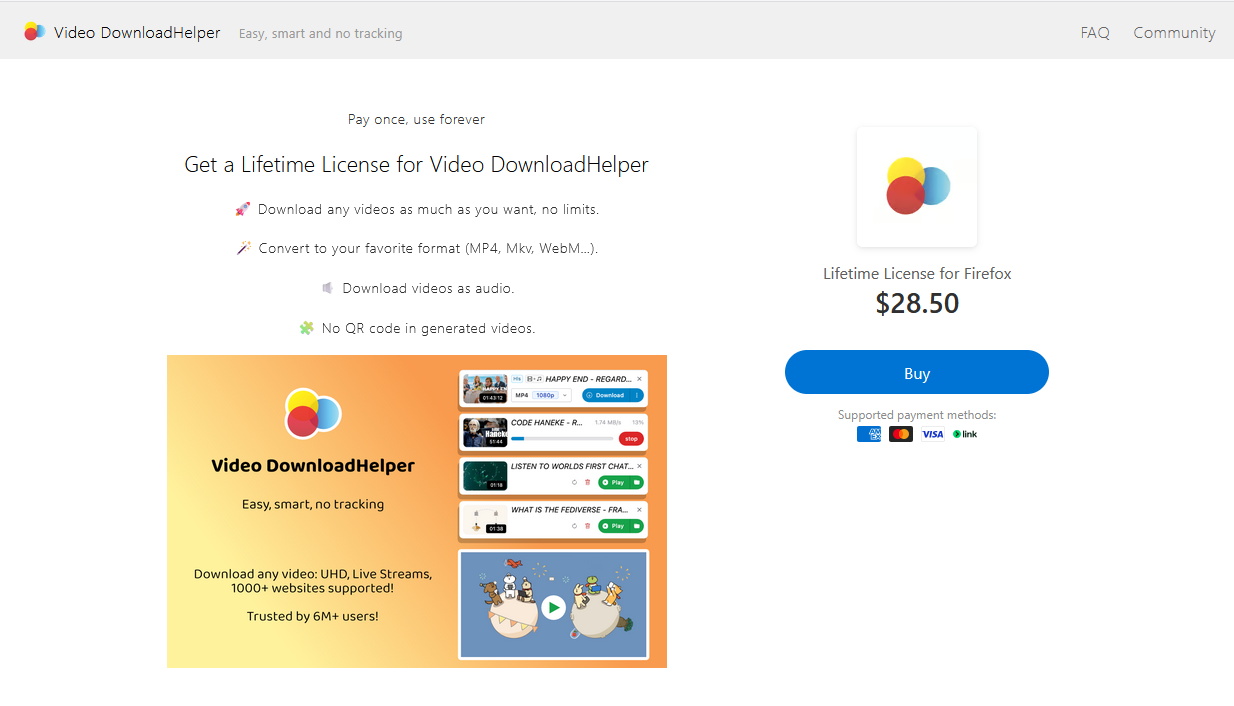Click the white play button on the promo cartoon video
Viewport: 1234px width, 706px height.
pyautogui.click(x=553, y=607)
